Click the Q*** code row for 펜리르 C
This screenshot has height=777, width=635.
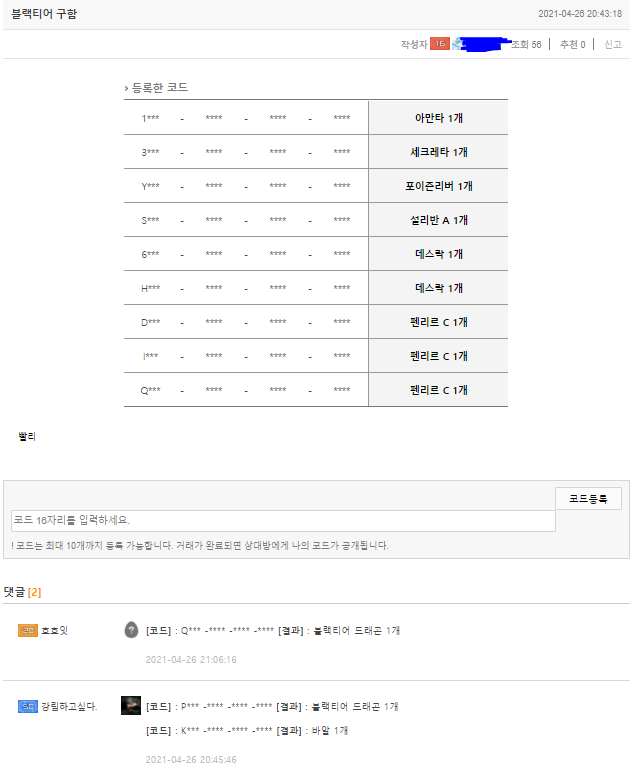(316, 390)
